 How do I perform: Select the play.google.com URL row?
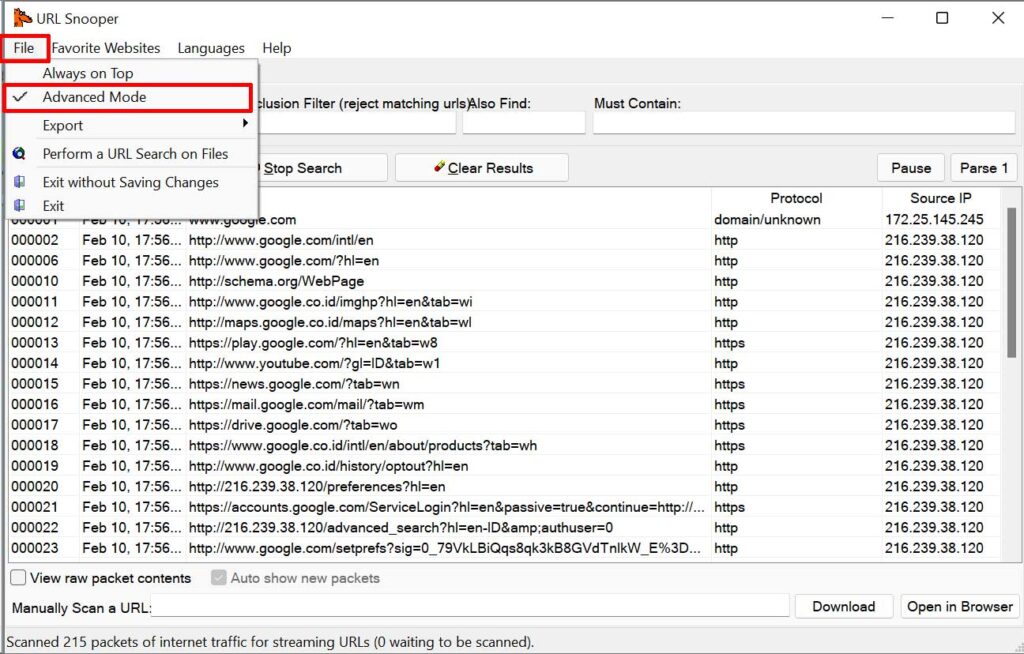(x=504, y=342)
